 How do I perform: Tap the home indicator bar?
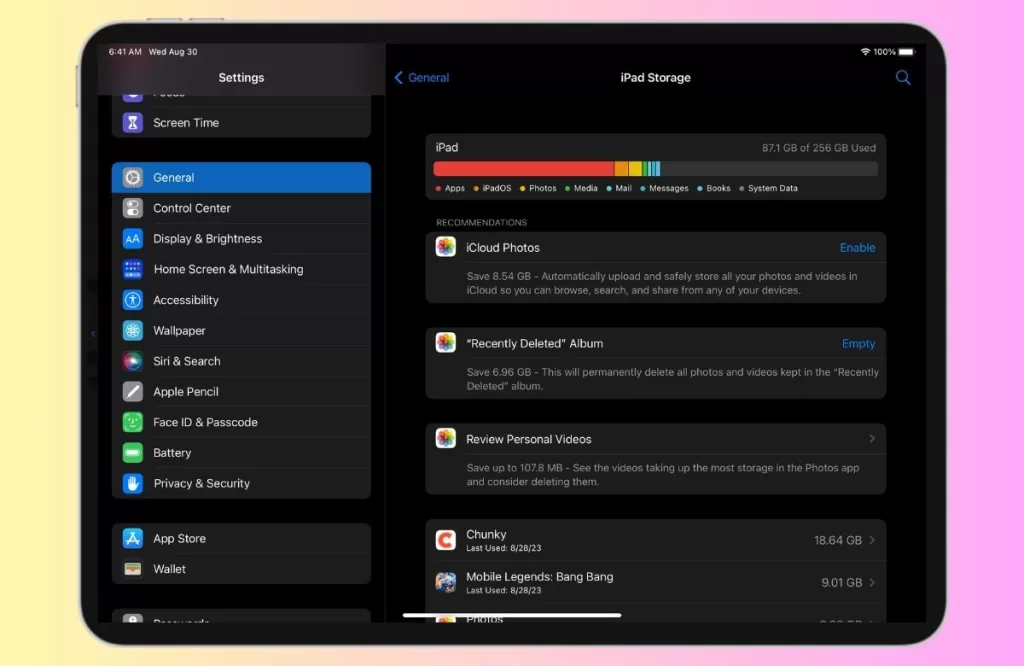[512, 615]
